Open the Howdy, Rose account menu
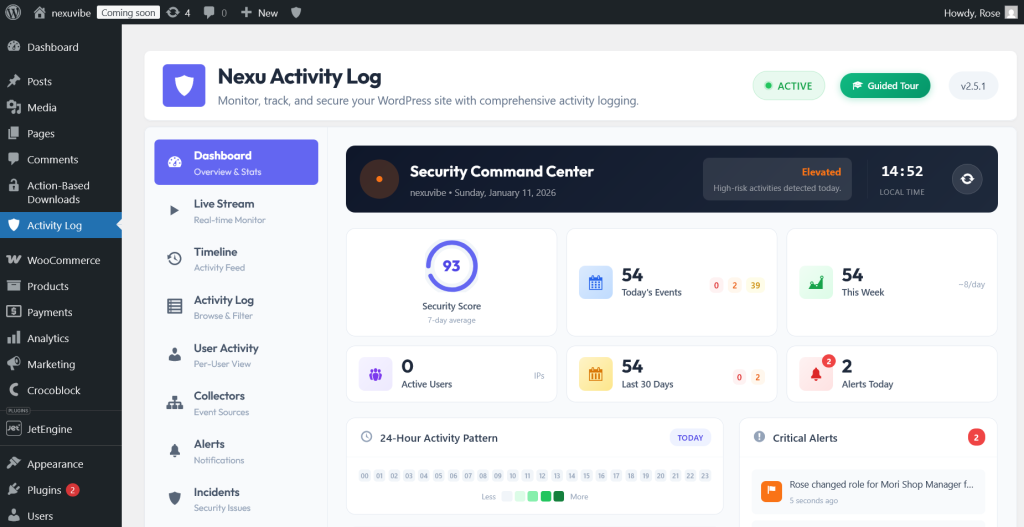This screenshot has width=1024, height=527. (980, 12)
